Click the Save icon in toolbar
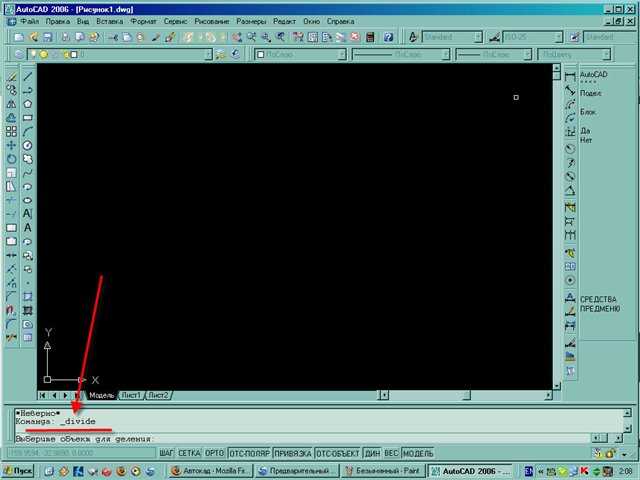The image size is (640, 480). (49, 37)
